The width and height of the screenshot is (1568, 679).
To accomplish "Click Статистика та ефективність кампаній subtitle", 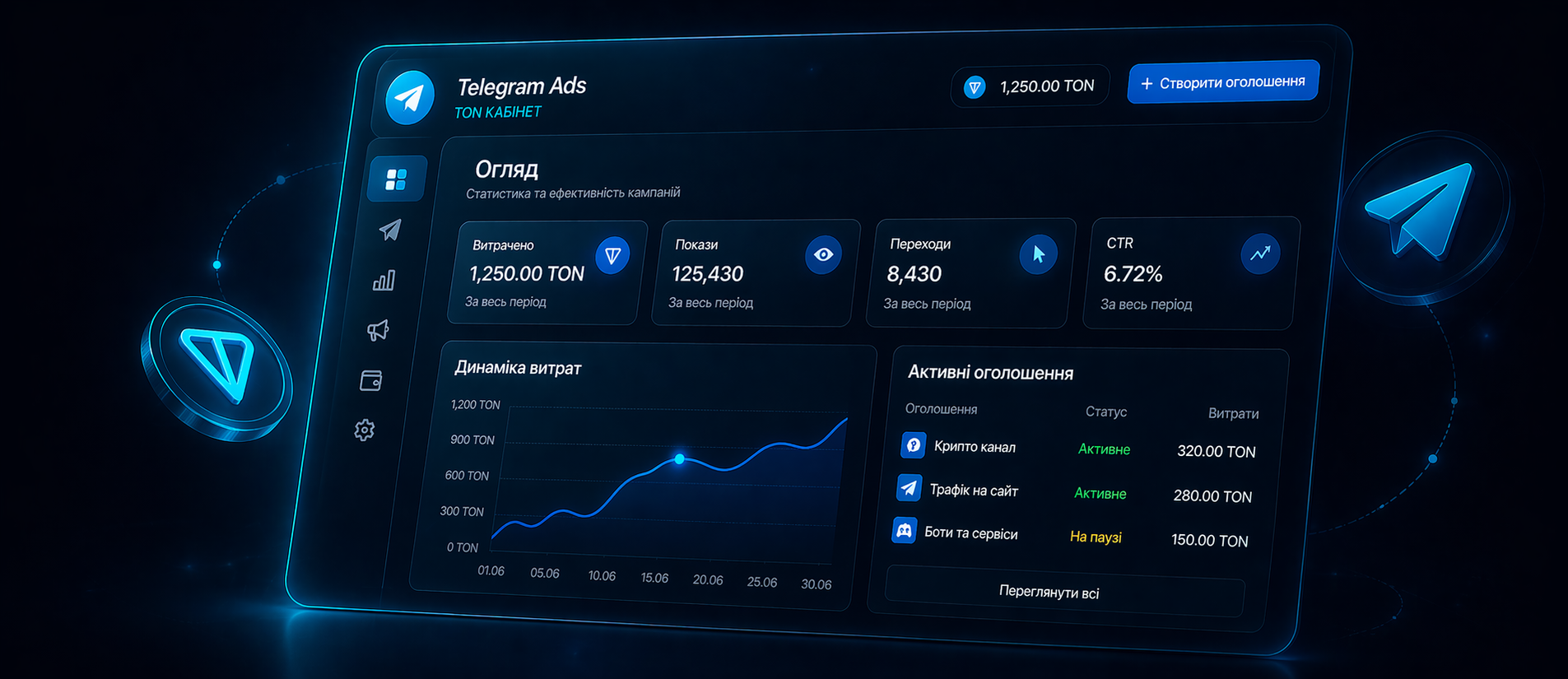I will tap(573, 193).
